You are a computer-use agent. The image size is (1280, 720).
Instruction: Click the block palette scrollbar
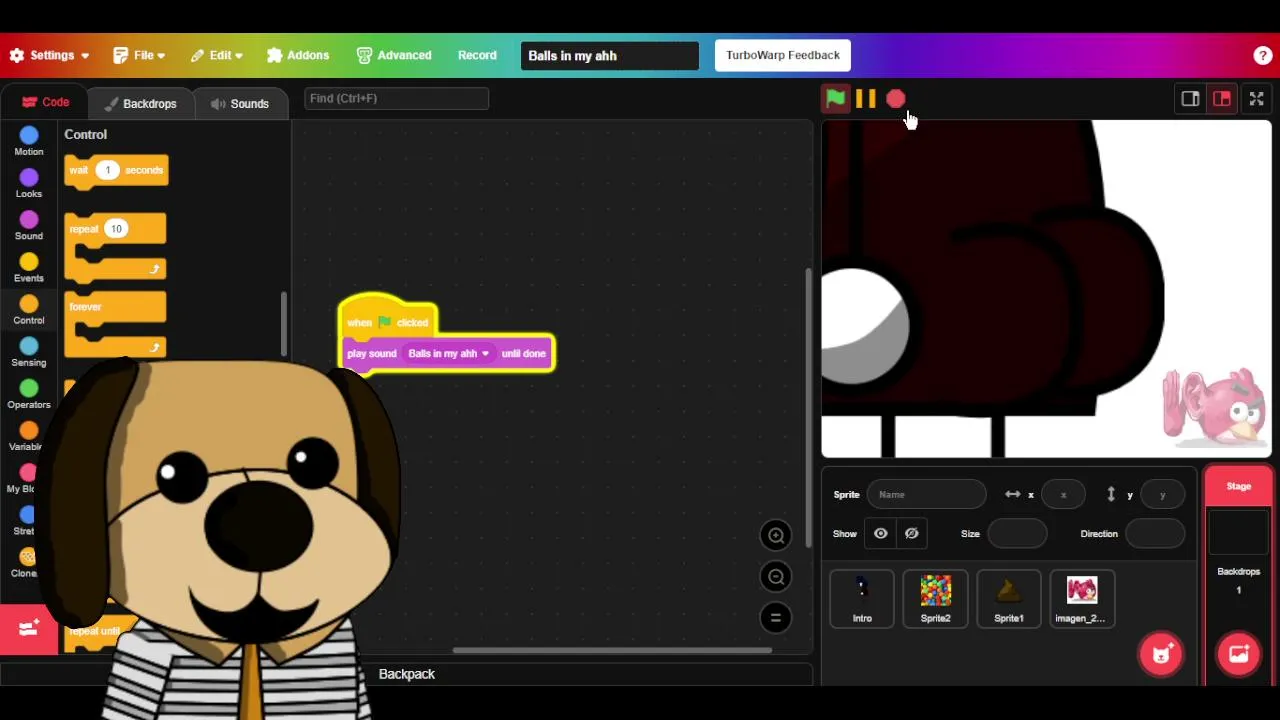(x=284, y=322)
